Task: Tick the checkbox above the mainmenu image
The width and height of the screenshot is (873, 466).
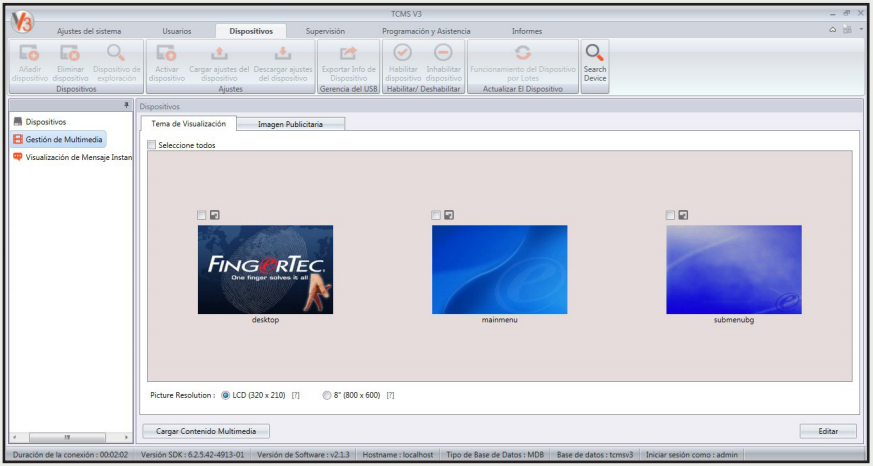Action: [x=436, y=215]
